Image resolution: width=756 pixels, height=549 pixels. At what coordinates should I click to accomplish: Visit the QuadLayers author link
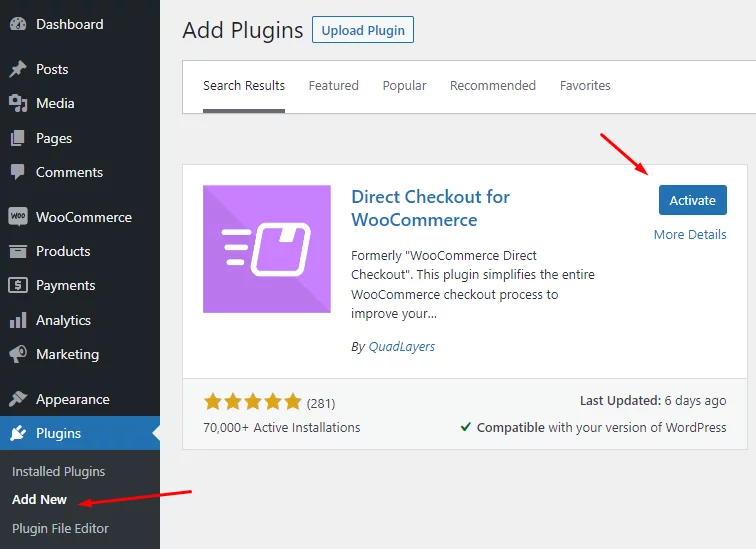[402, 347]
